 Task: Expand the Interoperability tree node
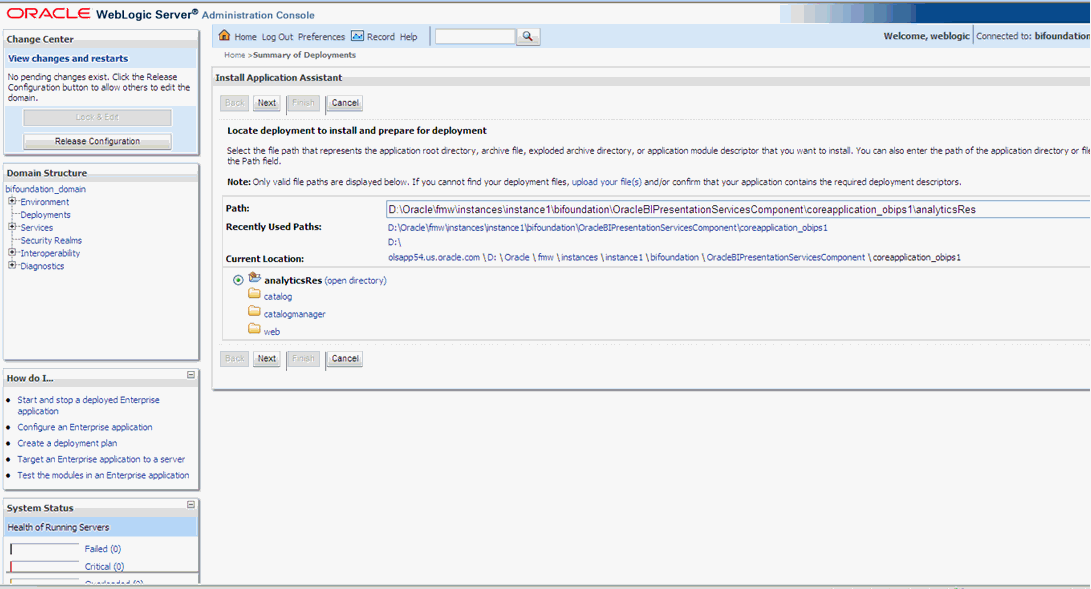[12, 252]
